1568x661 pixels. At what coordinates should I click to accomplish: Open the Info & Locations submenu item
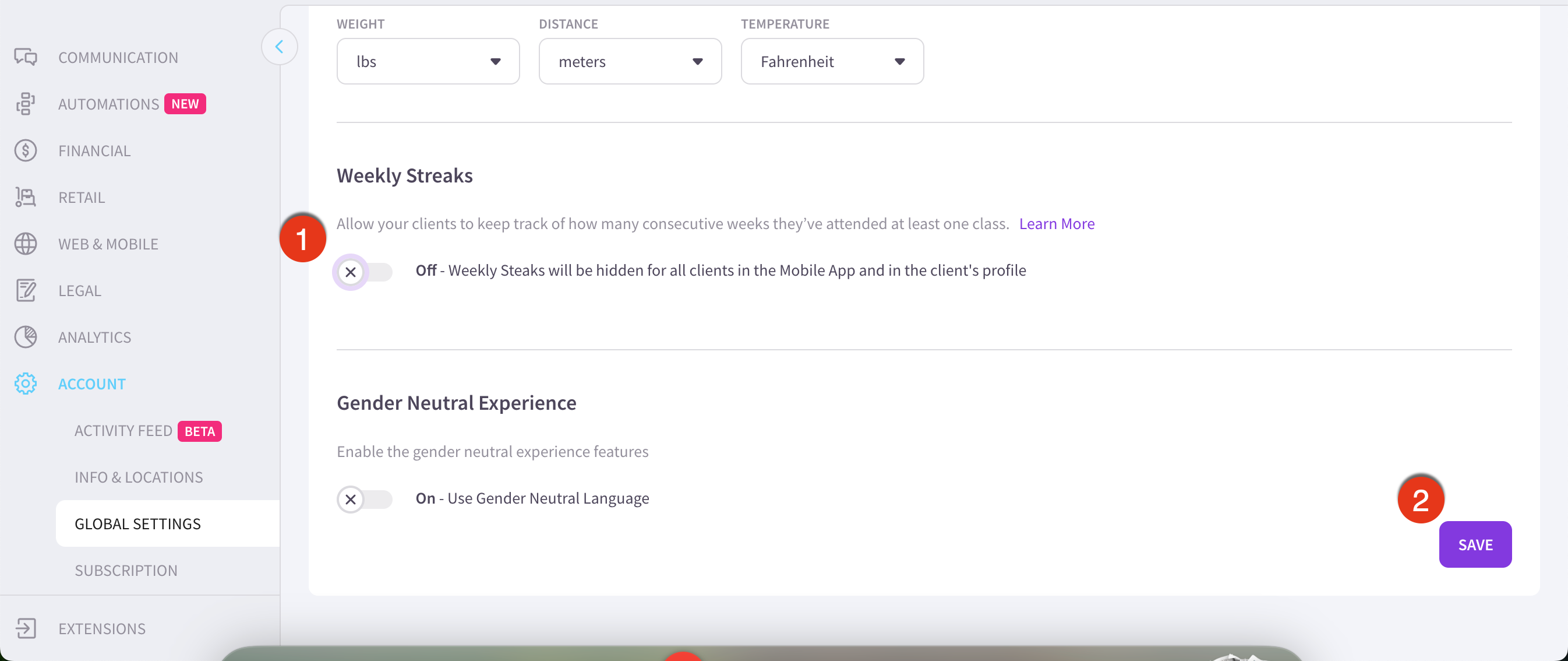[139, 477]
